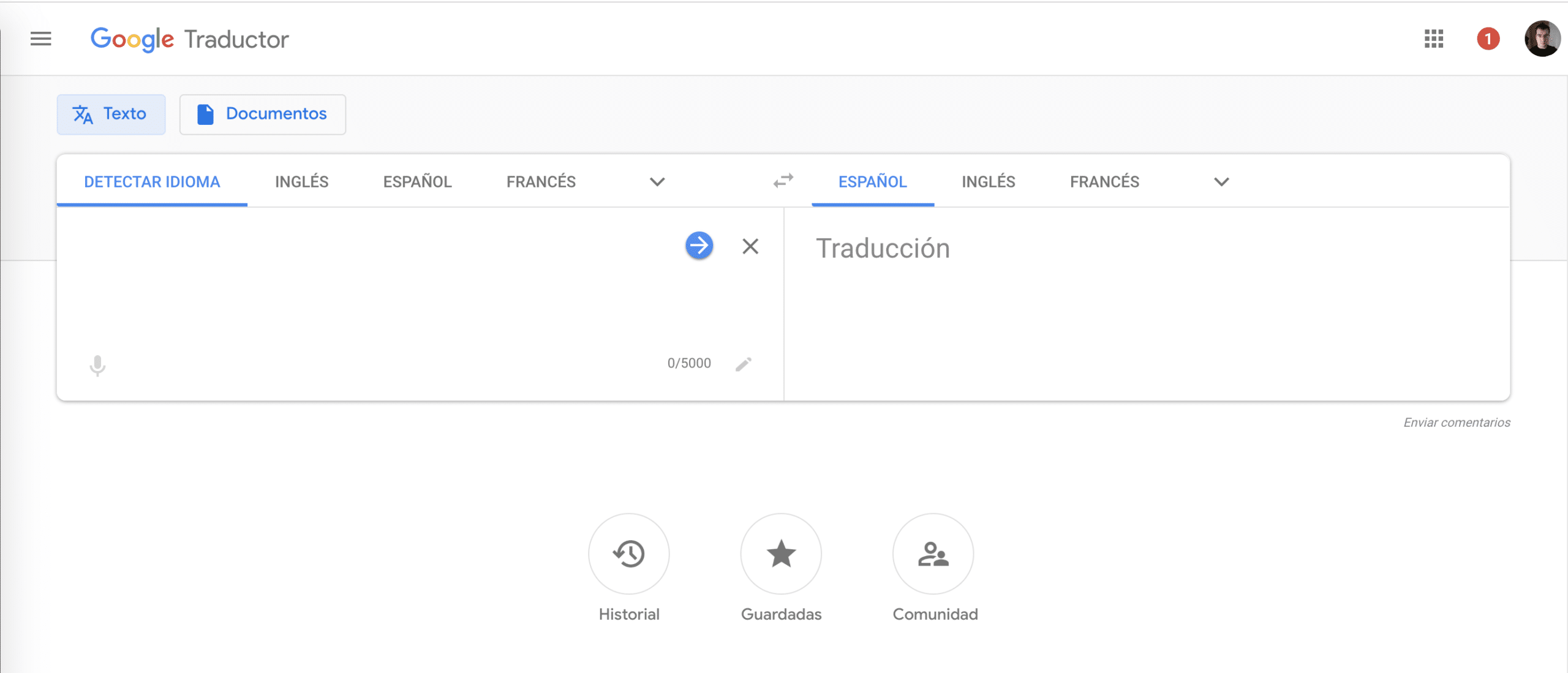Open the Historial circle icon
Viewport: 1568px width, 673px height.
pos(629,554)
